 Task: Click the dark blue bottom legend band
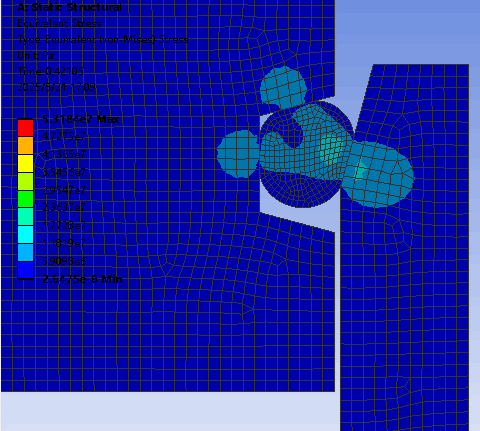25,270
